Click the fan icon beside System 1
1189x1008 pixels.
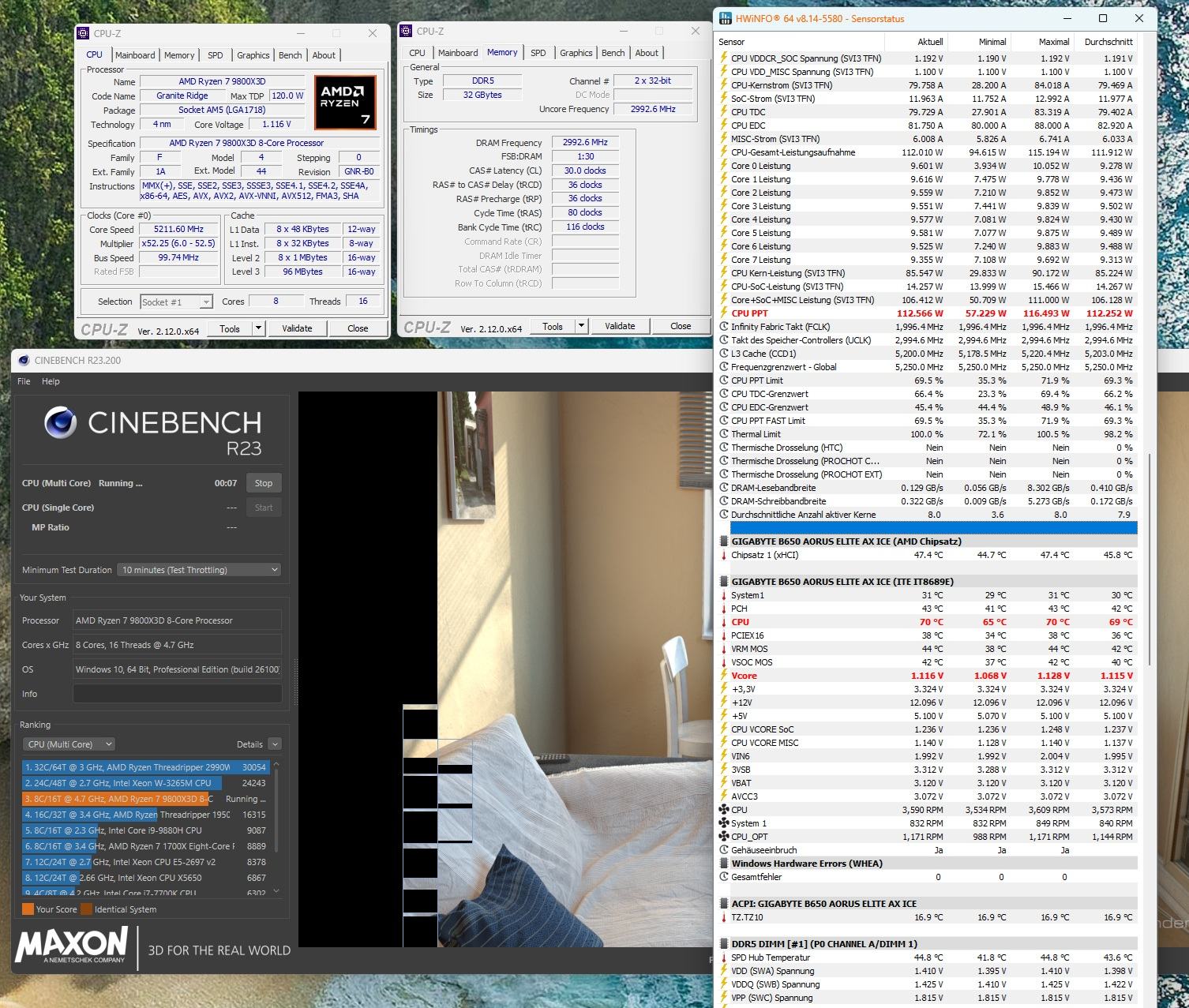pyautogui.click(x=724, y=823)
